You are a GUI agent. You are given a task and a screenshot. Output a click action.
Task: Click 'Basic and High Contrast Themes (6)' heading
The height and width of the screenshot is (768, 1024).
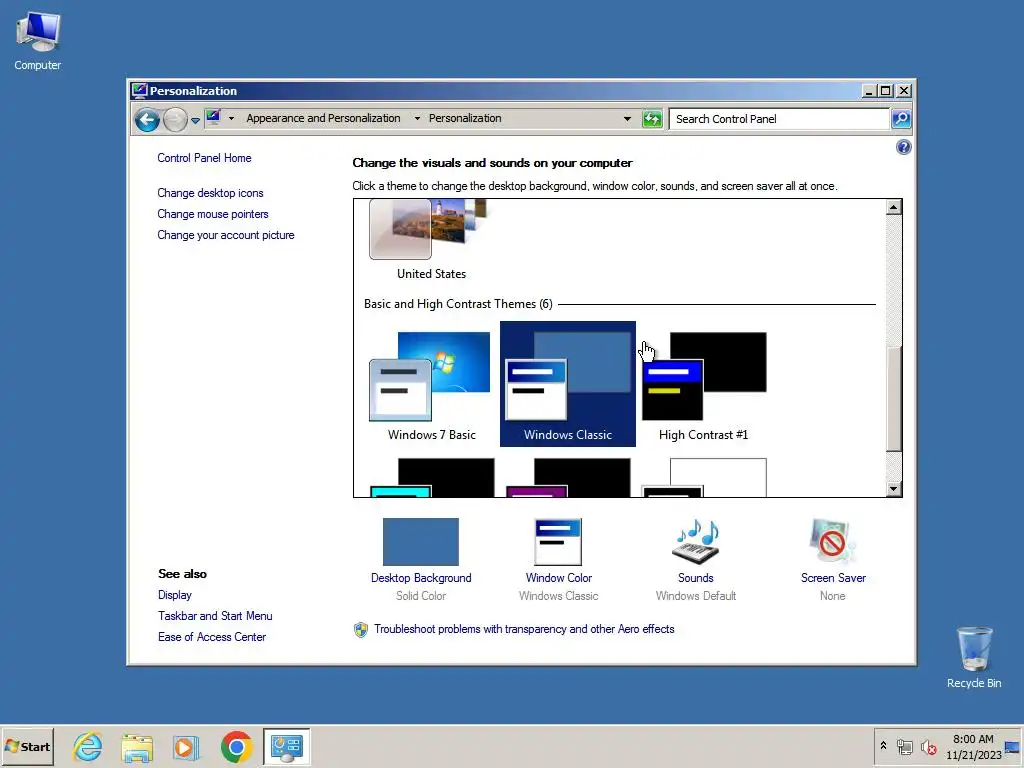pyautogui.click(x=458, y=304)
